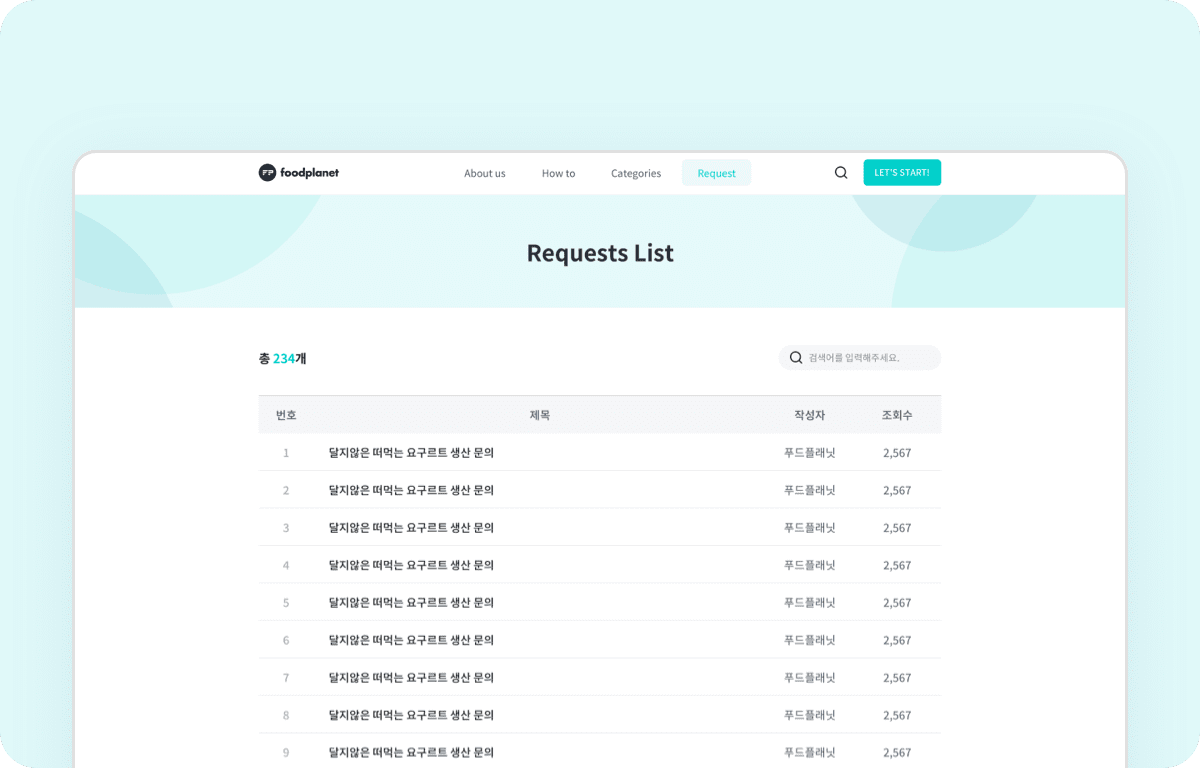The height and width of the screenshot is (768, 1200).
Task: Click the foodplanet logo icon
Action: (x=267, y=173)
